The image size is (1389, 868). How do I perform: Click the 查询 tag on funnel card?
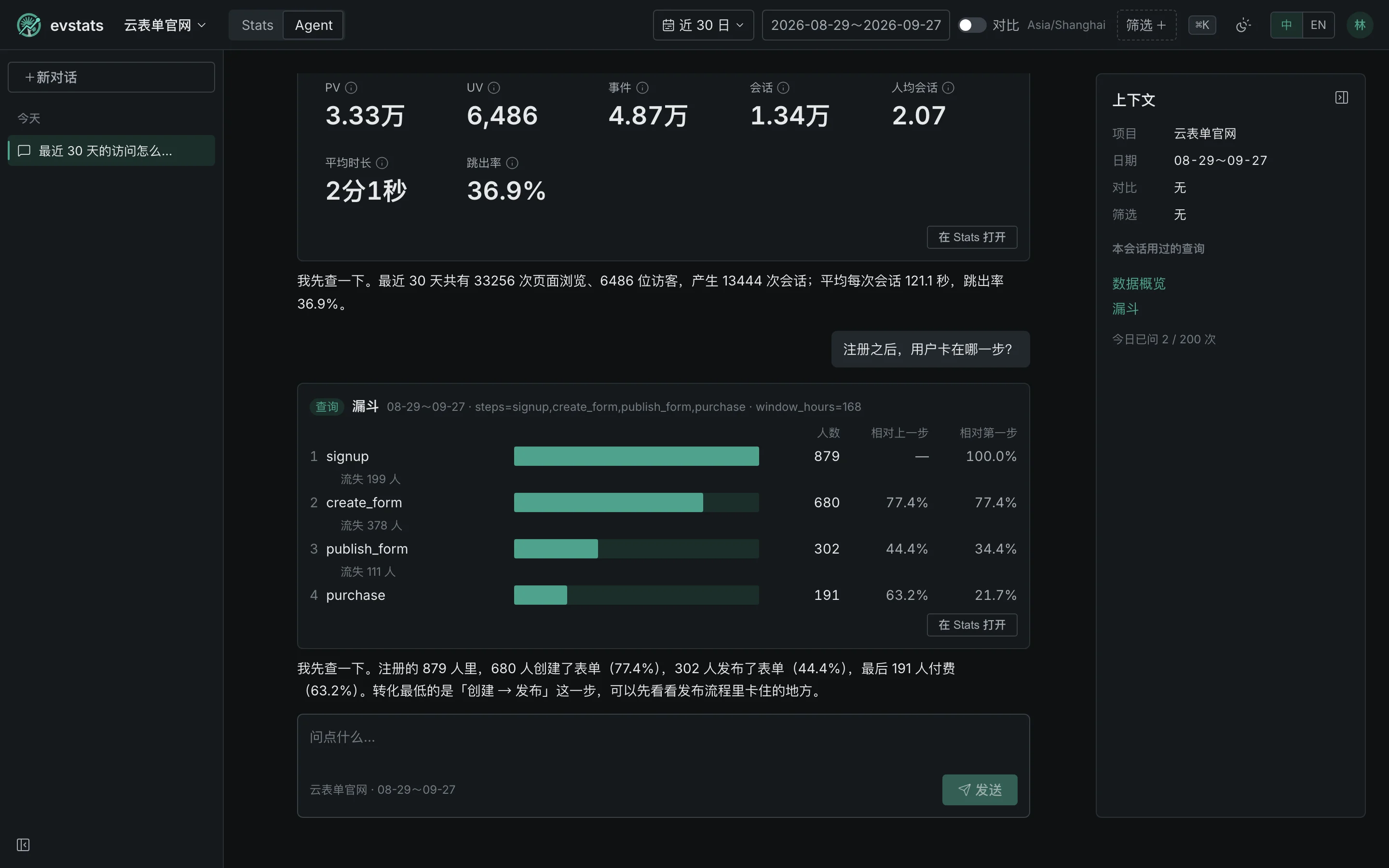pyautogui.click(x=327, y=407)
